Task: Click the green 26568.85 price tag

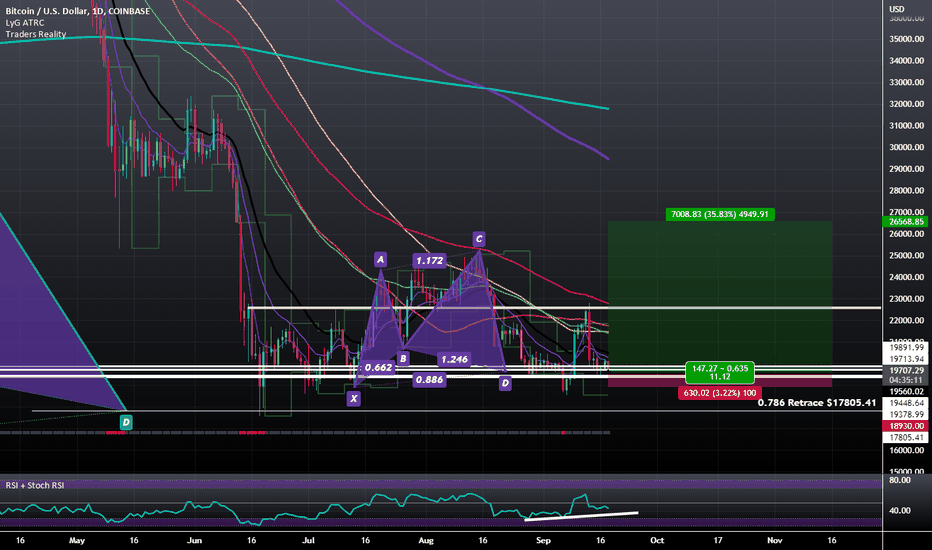Action: (907, 222)
